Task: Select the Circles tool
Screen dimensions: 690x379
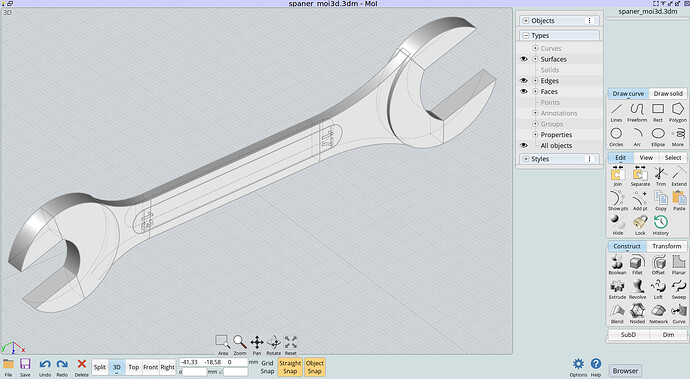Action: [x=616, y=137]
